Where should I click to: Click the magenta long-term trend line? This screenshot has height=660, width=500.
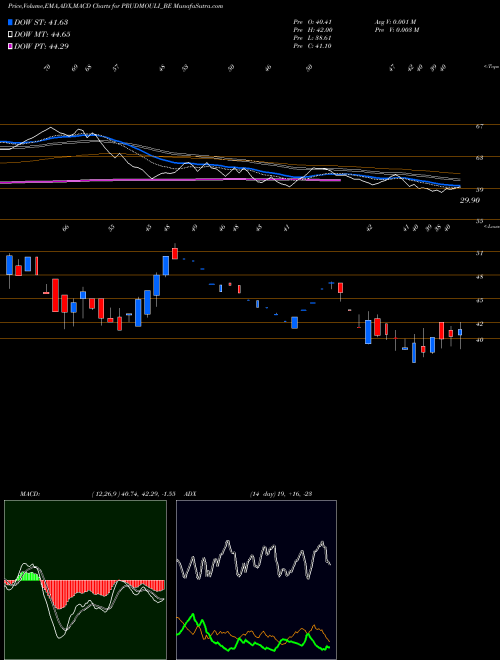(x=170, y=180)
